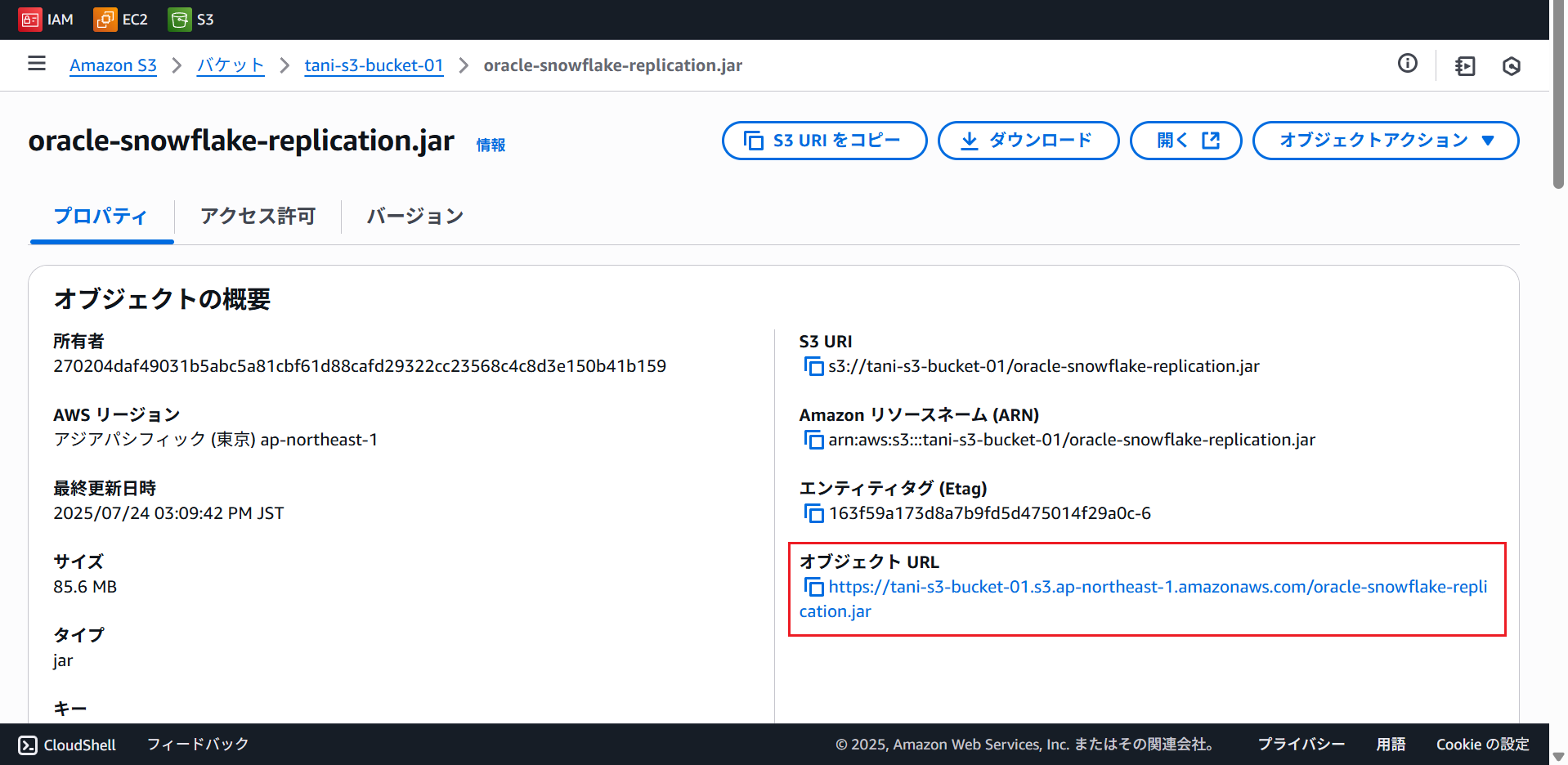Go to Amazon S3 breadcrumb link

113,65
